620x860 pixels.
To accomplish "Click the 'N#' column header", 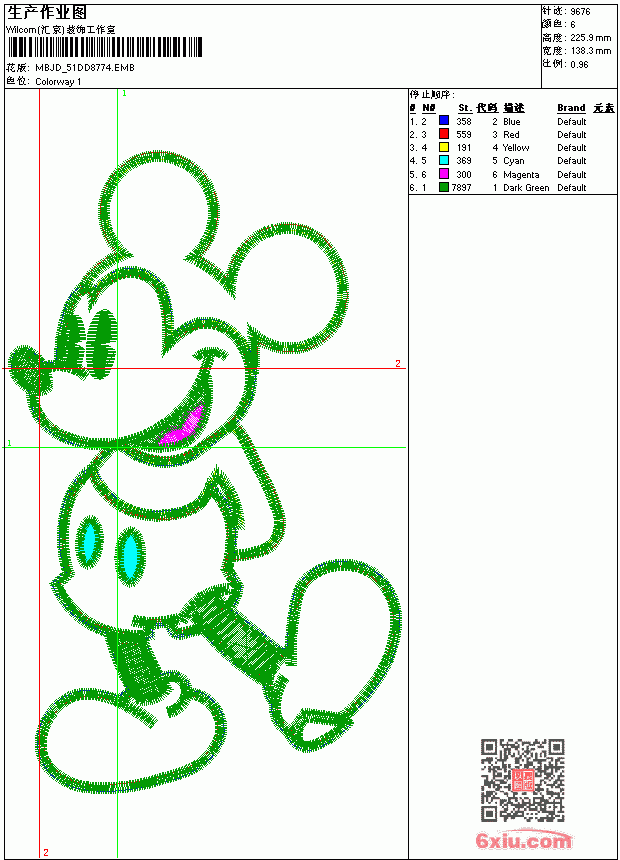I will 429,108.
